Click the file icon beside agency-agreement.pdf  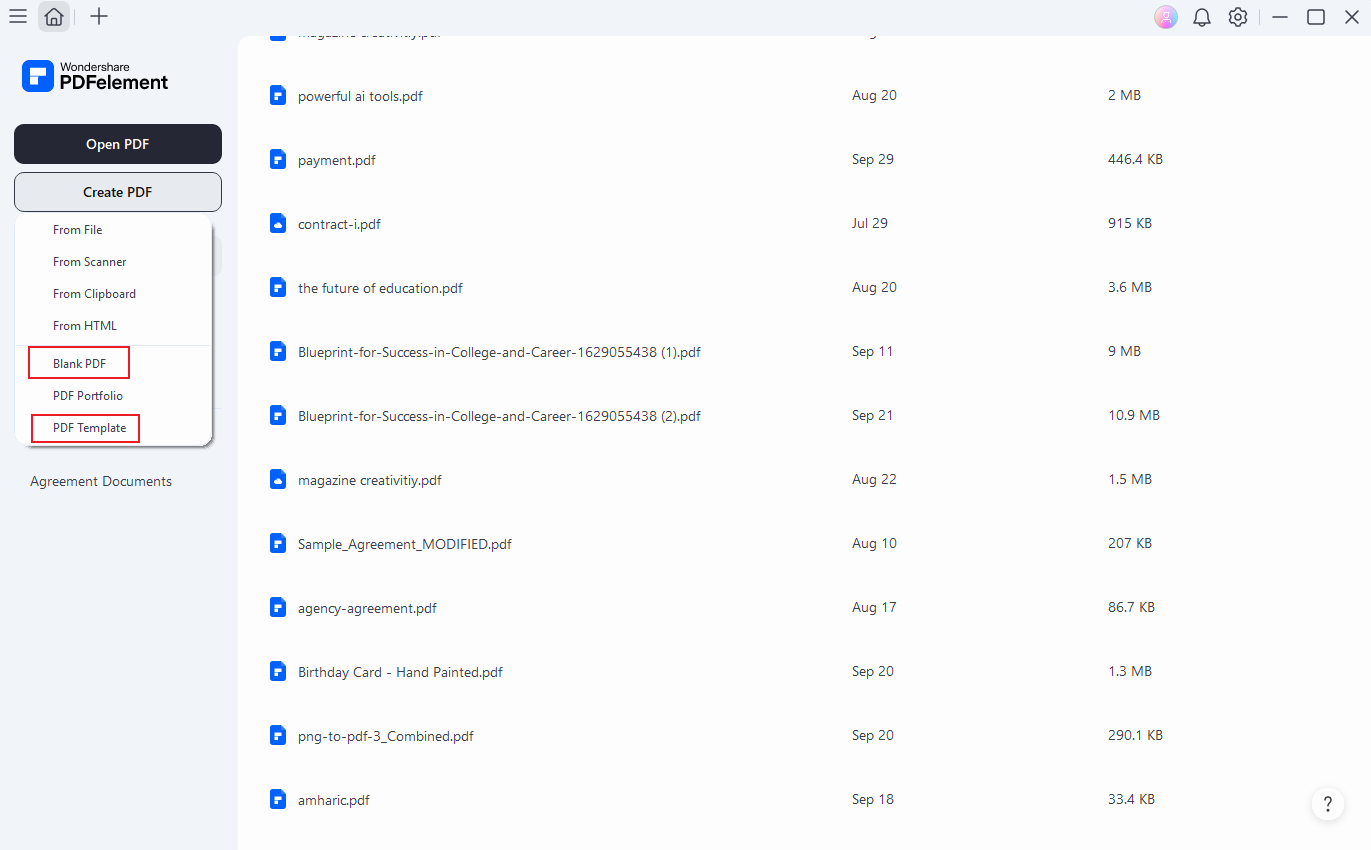pos(278,607)
